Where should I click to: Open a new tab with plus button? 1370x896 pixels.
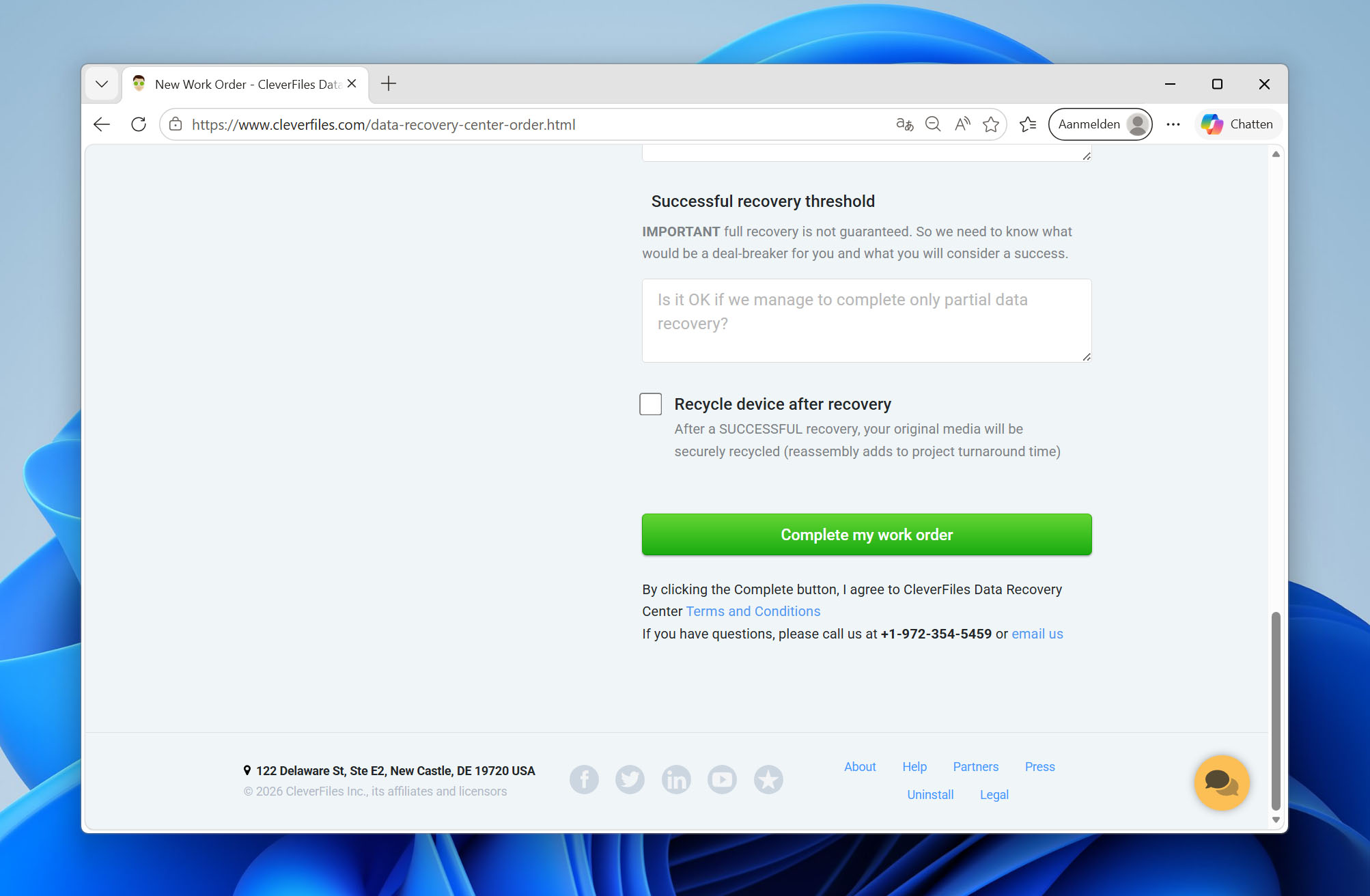pyautogui.click(x=389, y=83)
